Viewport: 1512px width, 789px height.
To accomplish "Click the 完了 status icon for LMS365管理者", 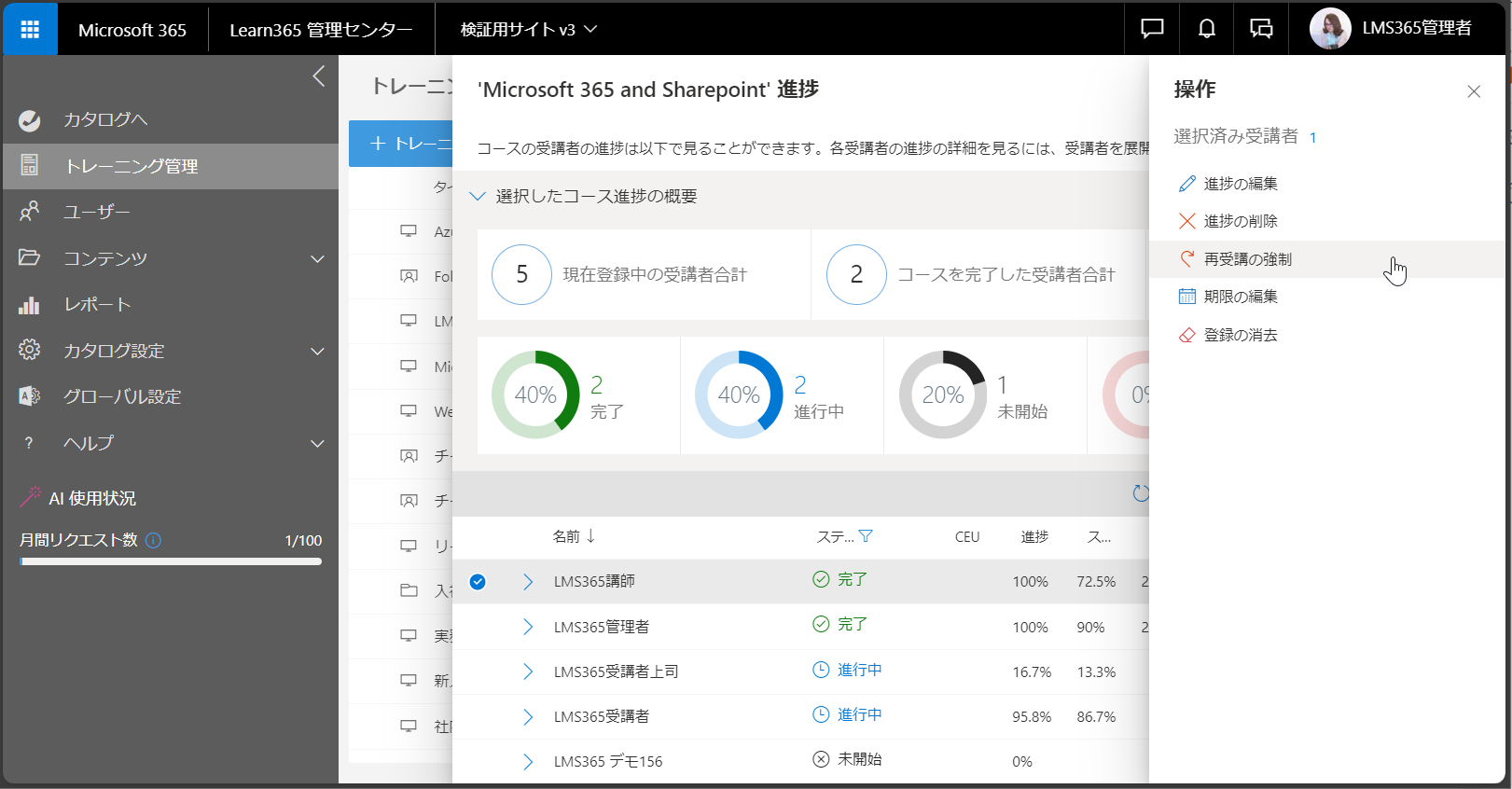I will (821, 624).
